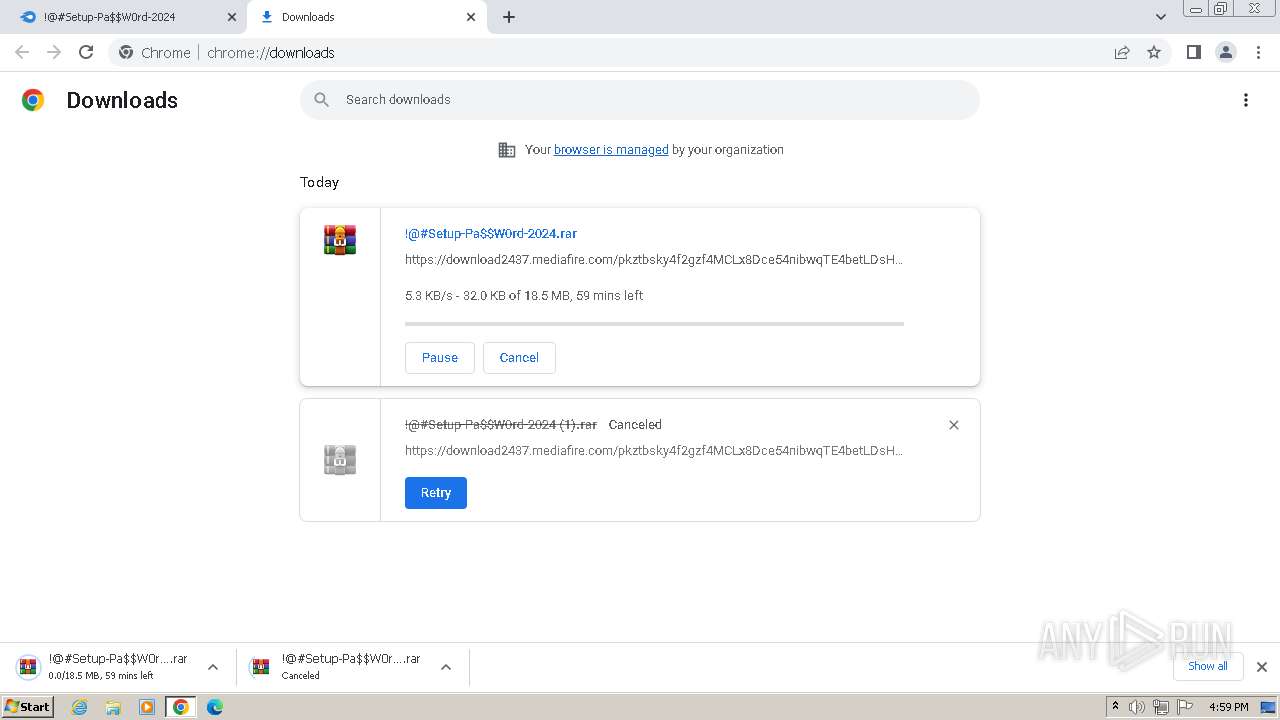Open Chrome's three-dot main menu
Viewport: 1280px width, 720px height.
tap(1258, 52)
